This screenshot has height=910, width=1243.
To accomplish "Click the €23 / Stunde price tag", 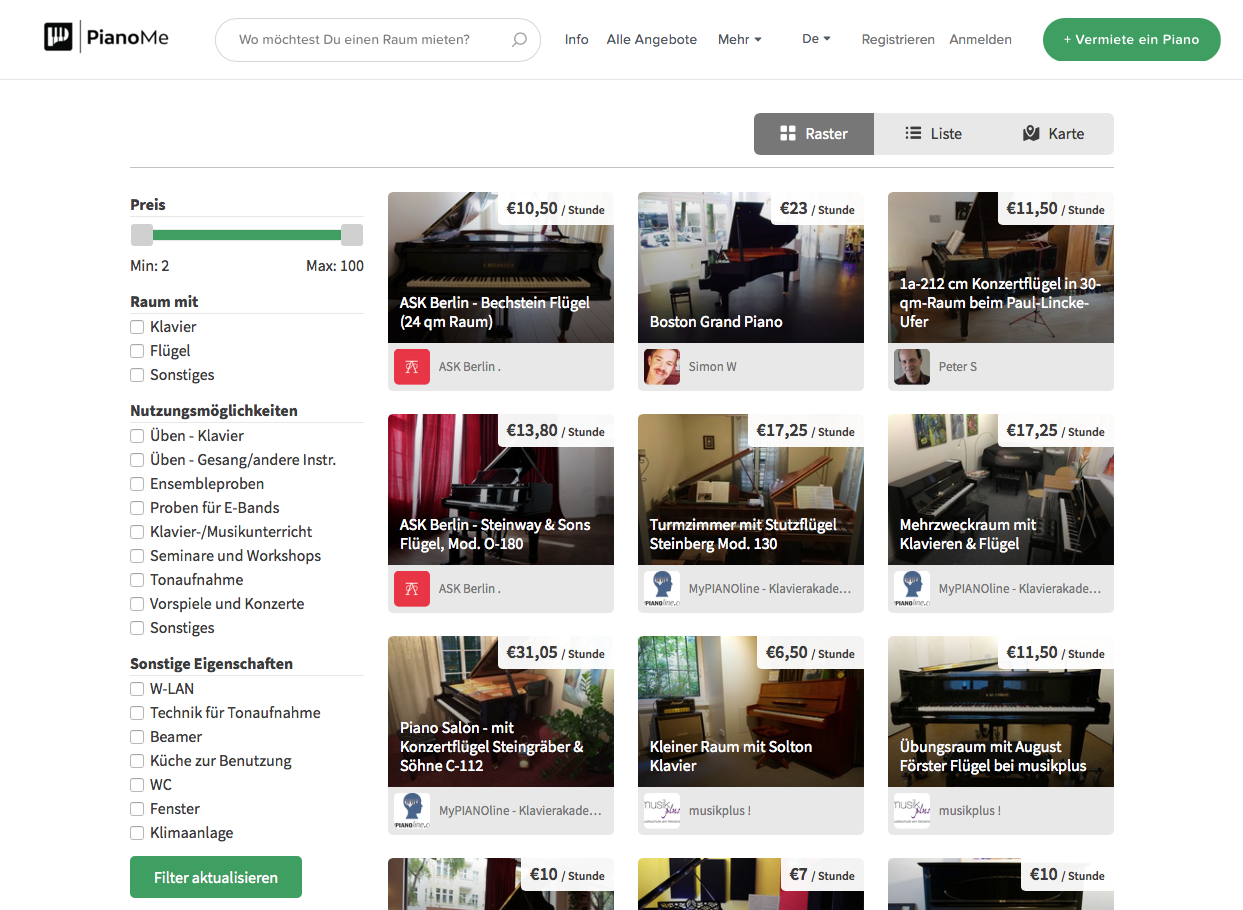I will click(817, 209).
